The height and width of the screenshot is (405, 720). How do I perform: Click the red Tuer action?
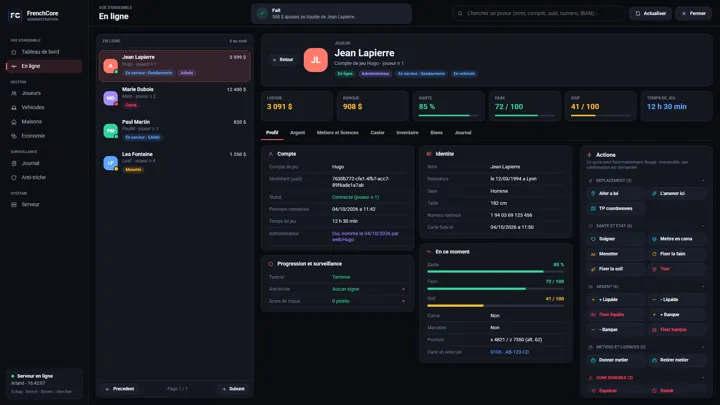(677, 269)
